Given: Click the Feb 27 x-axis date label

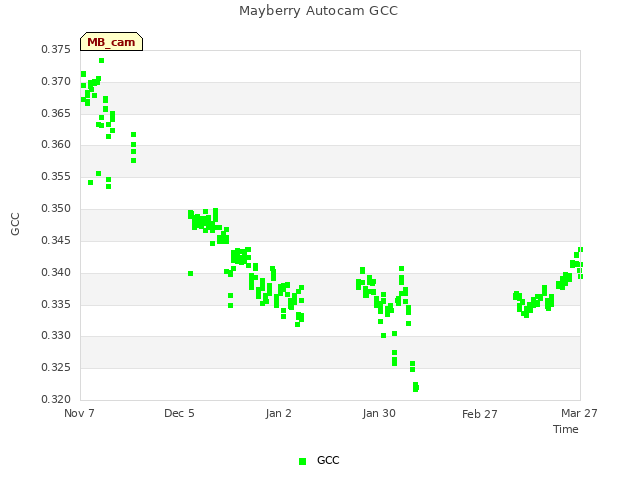Looking at the screenshot, I should pyautogui.click(x=480, y=414).
